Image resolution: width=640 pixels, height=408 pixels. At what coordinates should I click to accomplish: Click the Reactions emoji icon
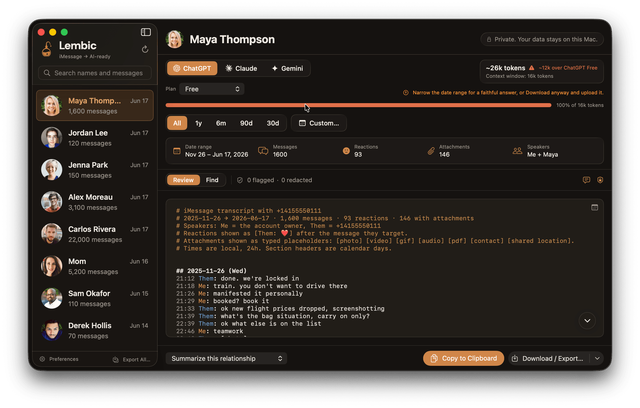tap(346, 151)
